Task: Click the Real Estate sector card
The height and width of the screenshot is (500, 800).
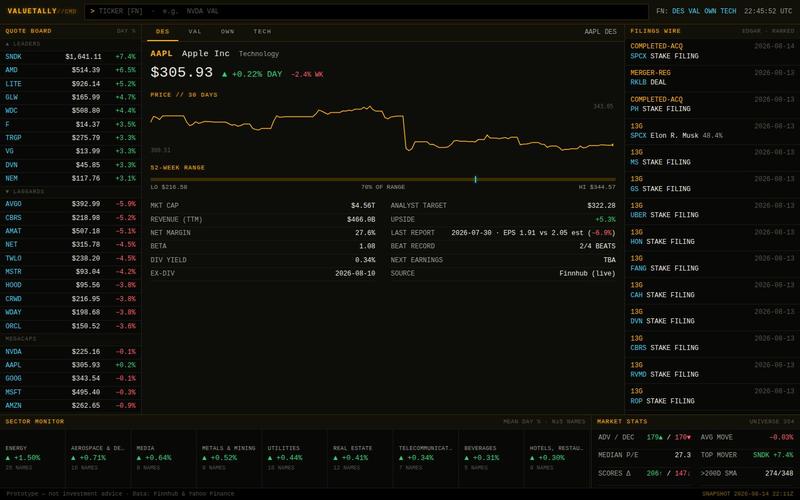Action: point(360,458)
